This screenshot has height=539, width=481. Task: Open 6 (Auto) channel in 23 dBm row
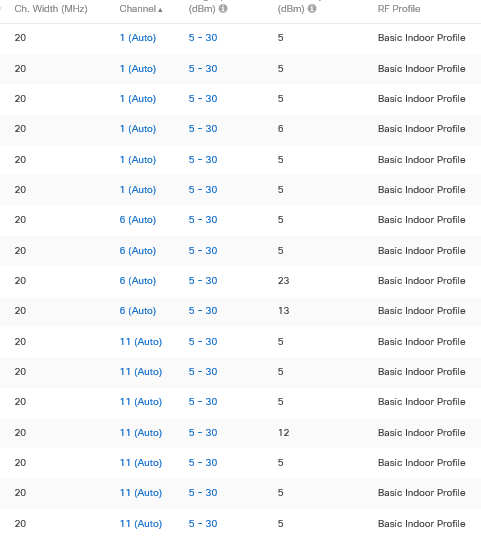click(x=138, y=280)
